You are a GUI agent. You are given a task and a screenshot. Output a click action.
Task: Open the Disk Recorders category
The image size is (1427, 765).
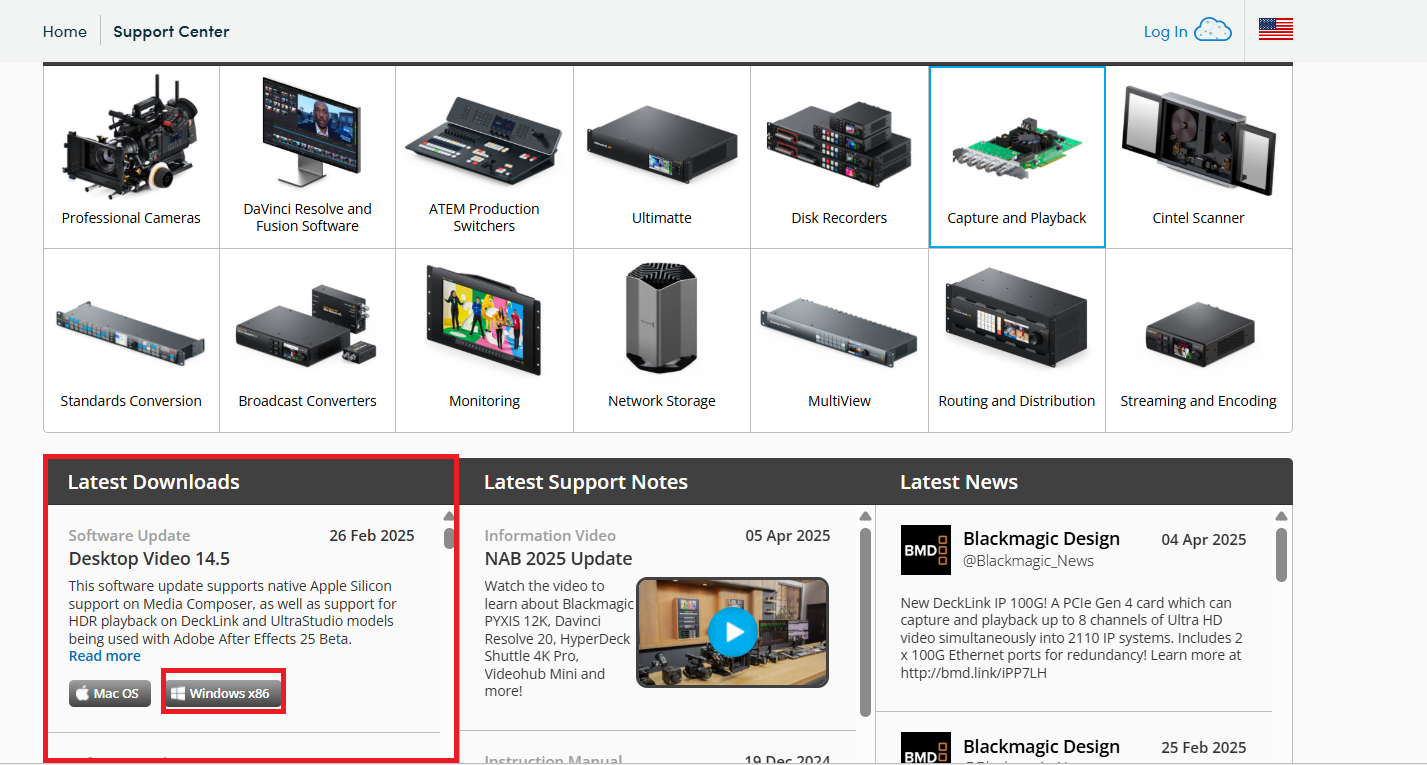838,156
